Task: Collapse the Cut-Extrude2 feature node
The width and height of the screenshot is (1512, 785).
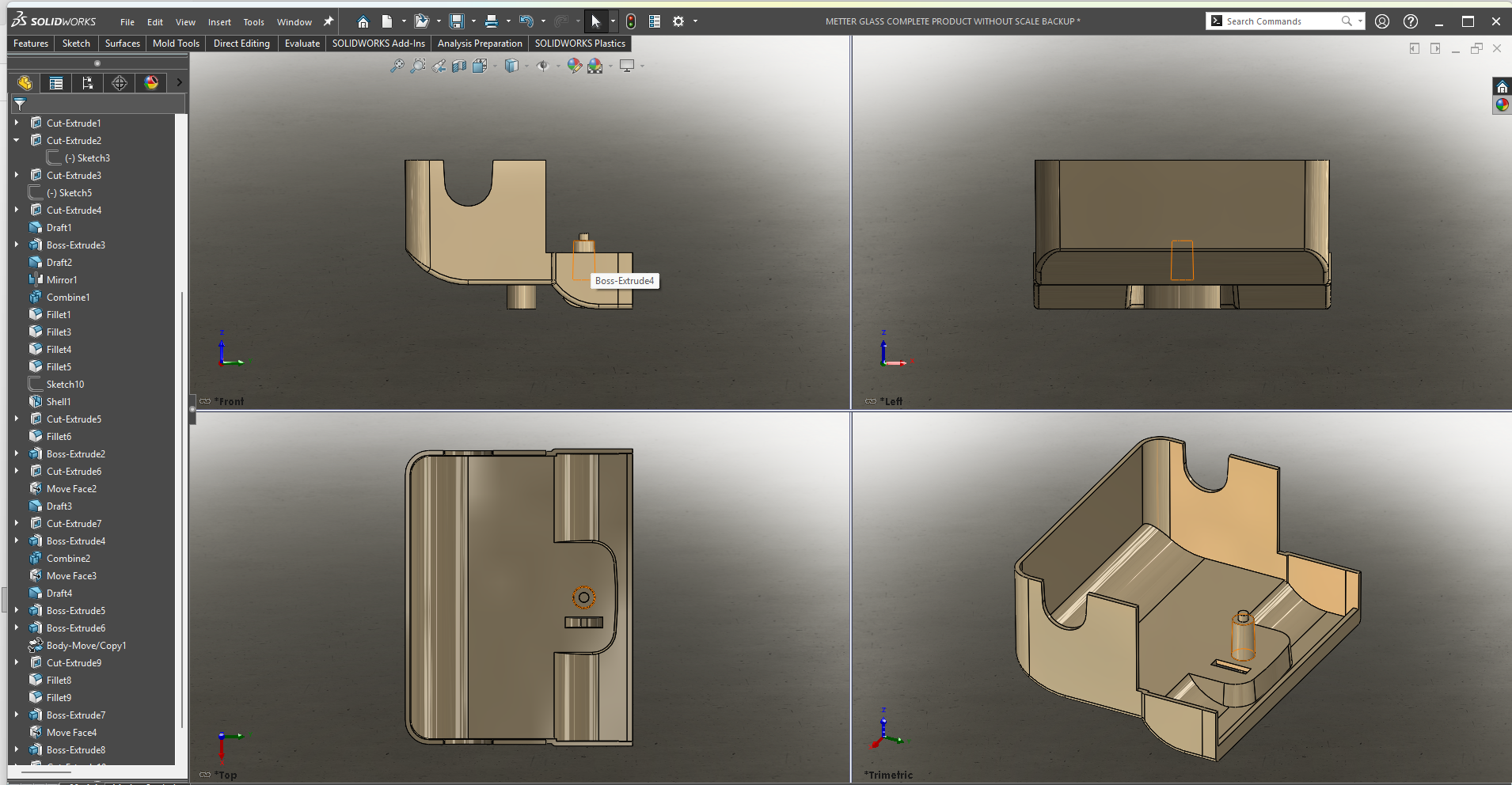Action: click(x=17, y=140)
